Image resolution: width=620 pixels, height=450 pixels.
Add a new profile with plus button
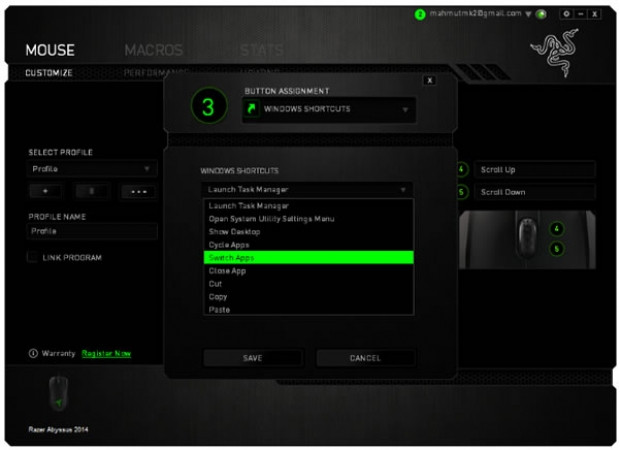click(45, 191)
